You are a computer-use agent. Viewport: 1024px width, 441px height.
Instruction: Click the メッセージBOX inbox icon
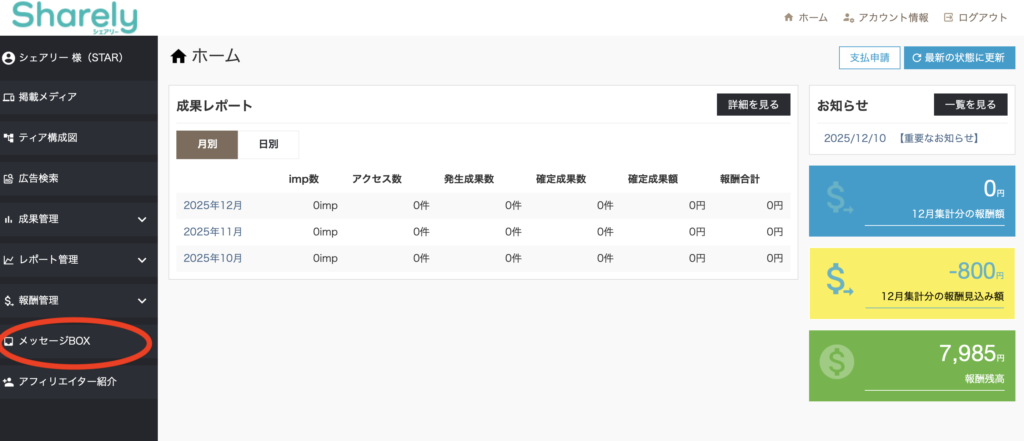coord(9,342)
